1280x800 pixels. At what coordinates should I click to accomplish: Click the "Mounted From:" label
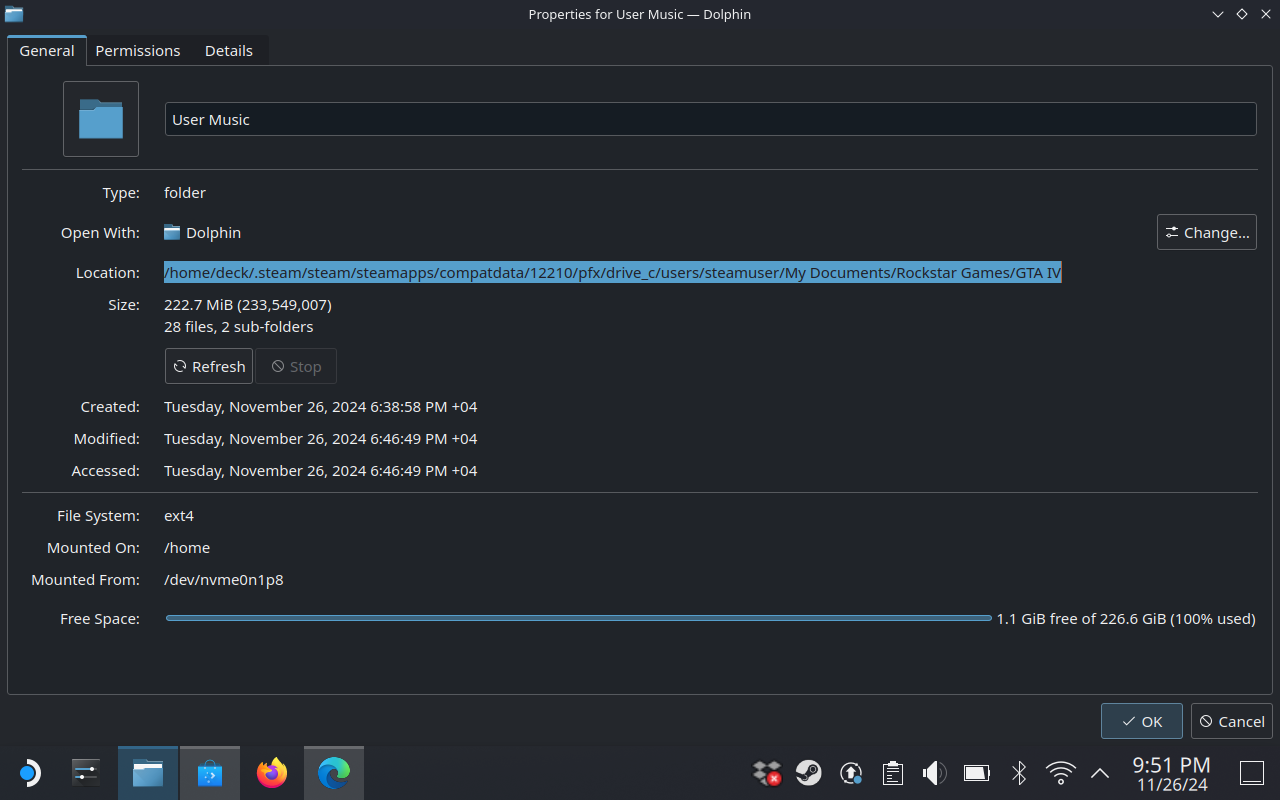[86, 580]
